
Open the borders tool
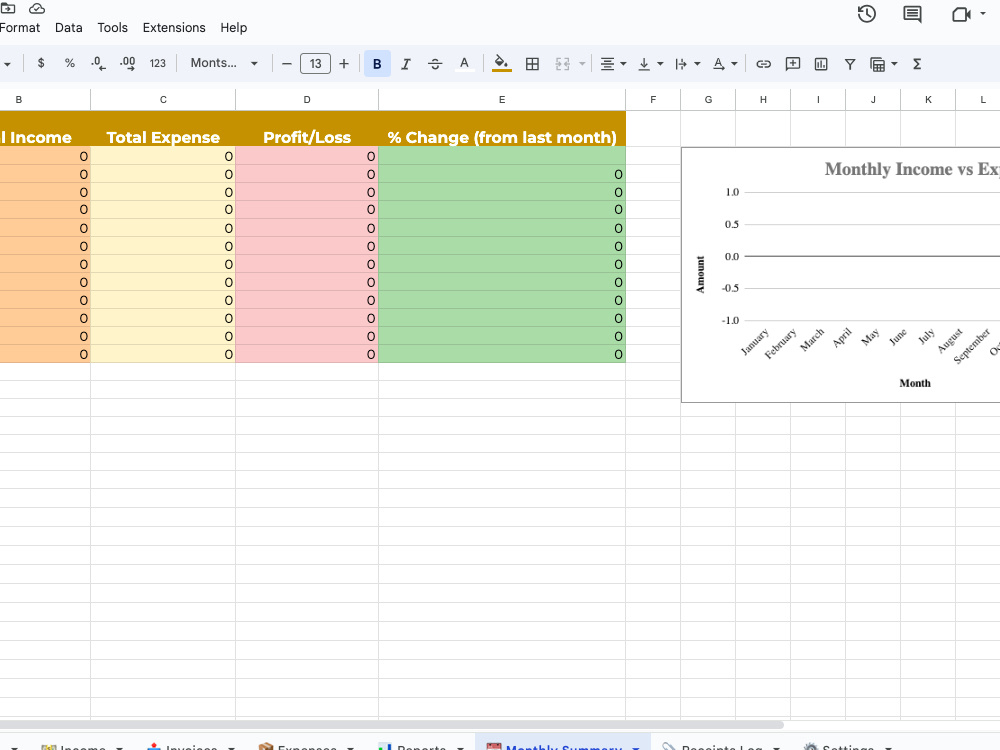tap(532, 64)
